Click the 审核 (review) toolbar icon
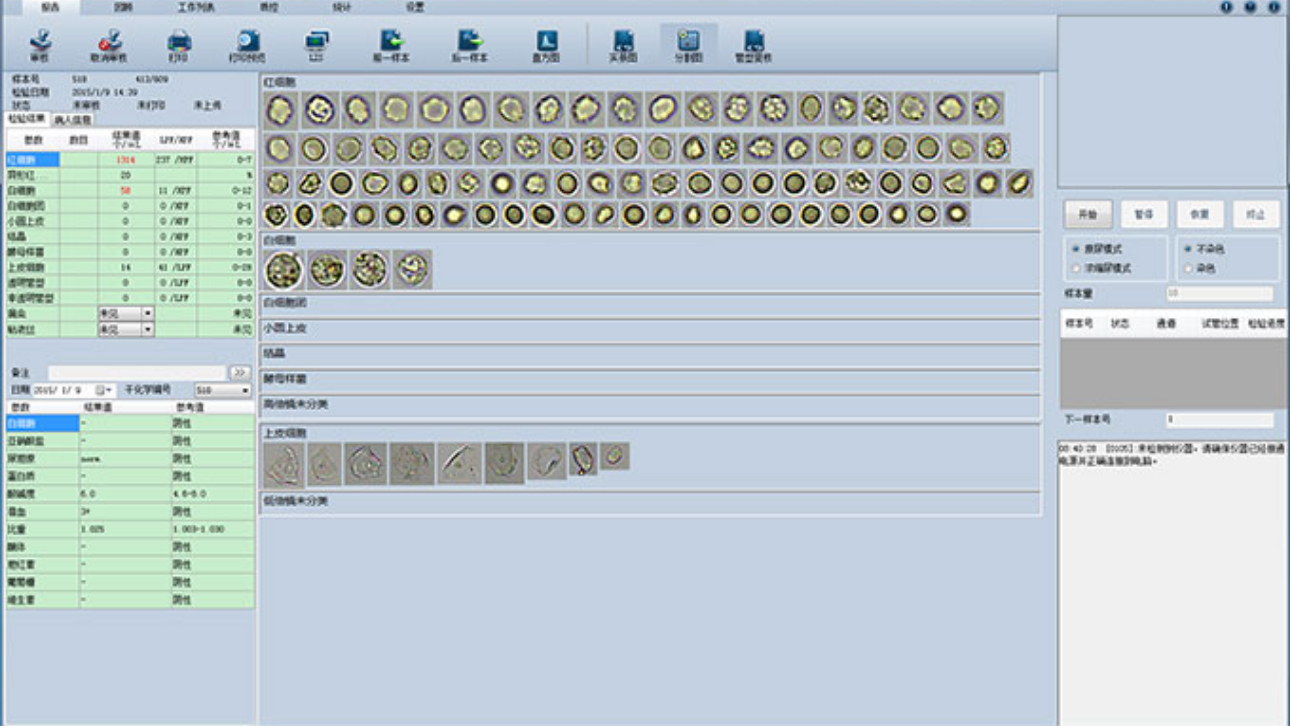The width and height of the screenshot is (1290, 726). point(40,45)
